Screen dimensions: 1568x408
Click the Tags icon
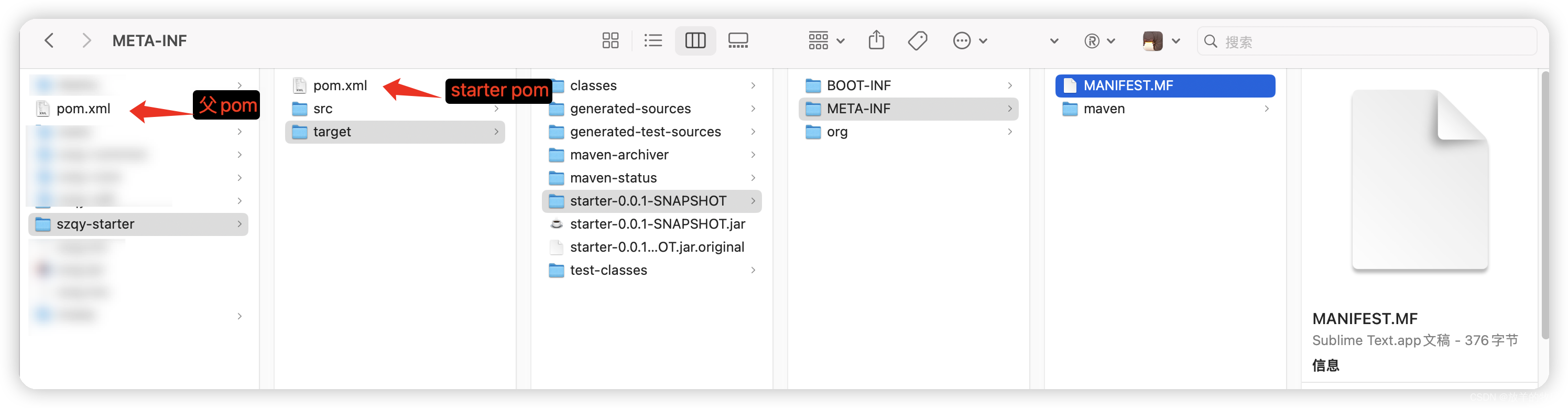917,41
